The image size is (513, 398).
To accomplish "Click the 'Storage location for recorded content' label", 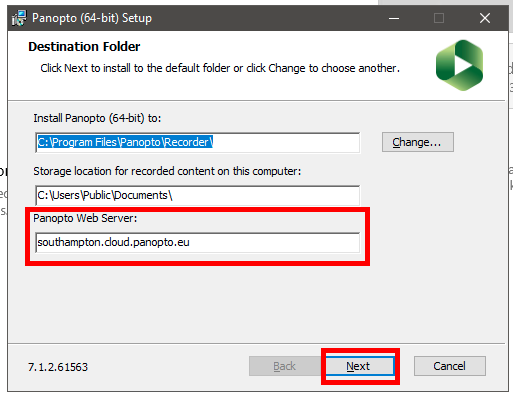I will tap(167, 171).
